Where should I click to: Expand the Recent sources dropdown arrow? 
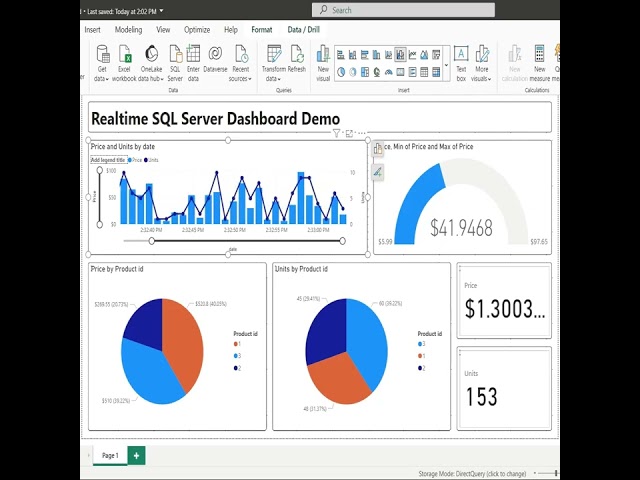[x=250, y=79]
